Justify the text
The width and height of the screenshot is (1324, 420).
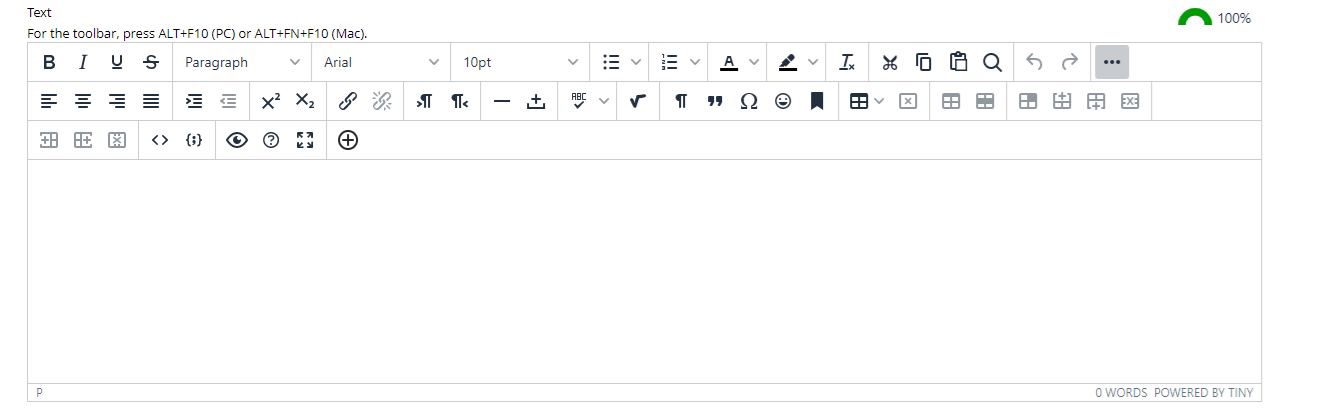151,101
